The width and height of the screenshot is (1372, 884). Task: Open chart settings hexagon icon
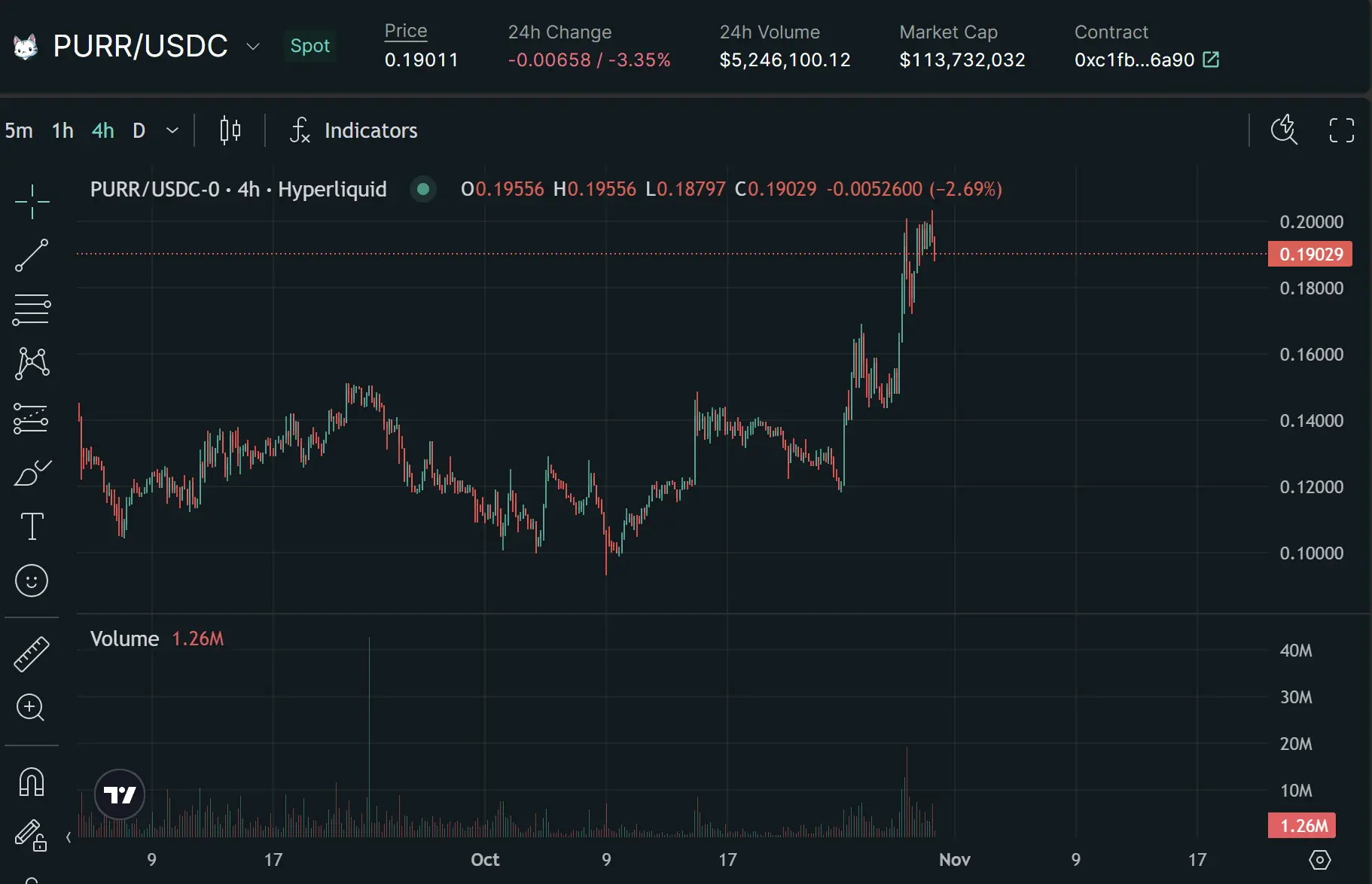pos(1320,859)
